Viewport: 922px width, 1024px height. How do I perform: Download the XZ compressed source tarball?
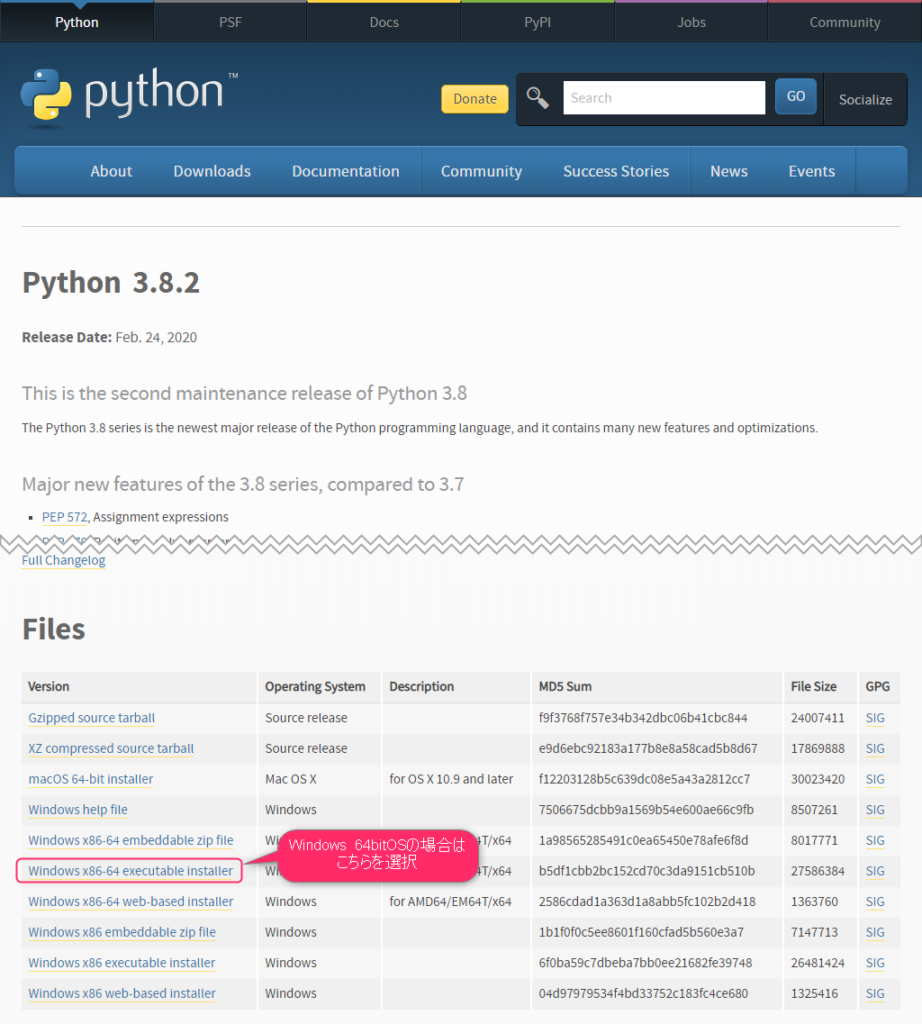[111, 748]
